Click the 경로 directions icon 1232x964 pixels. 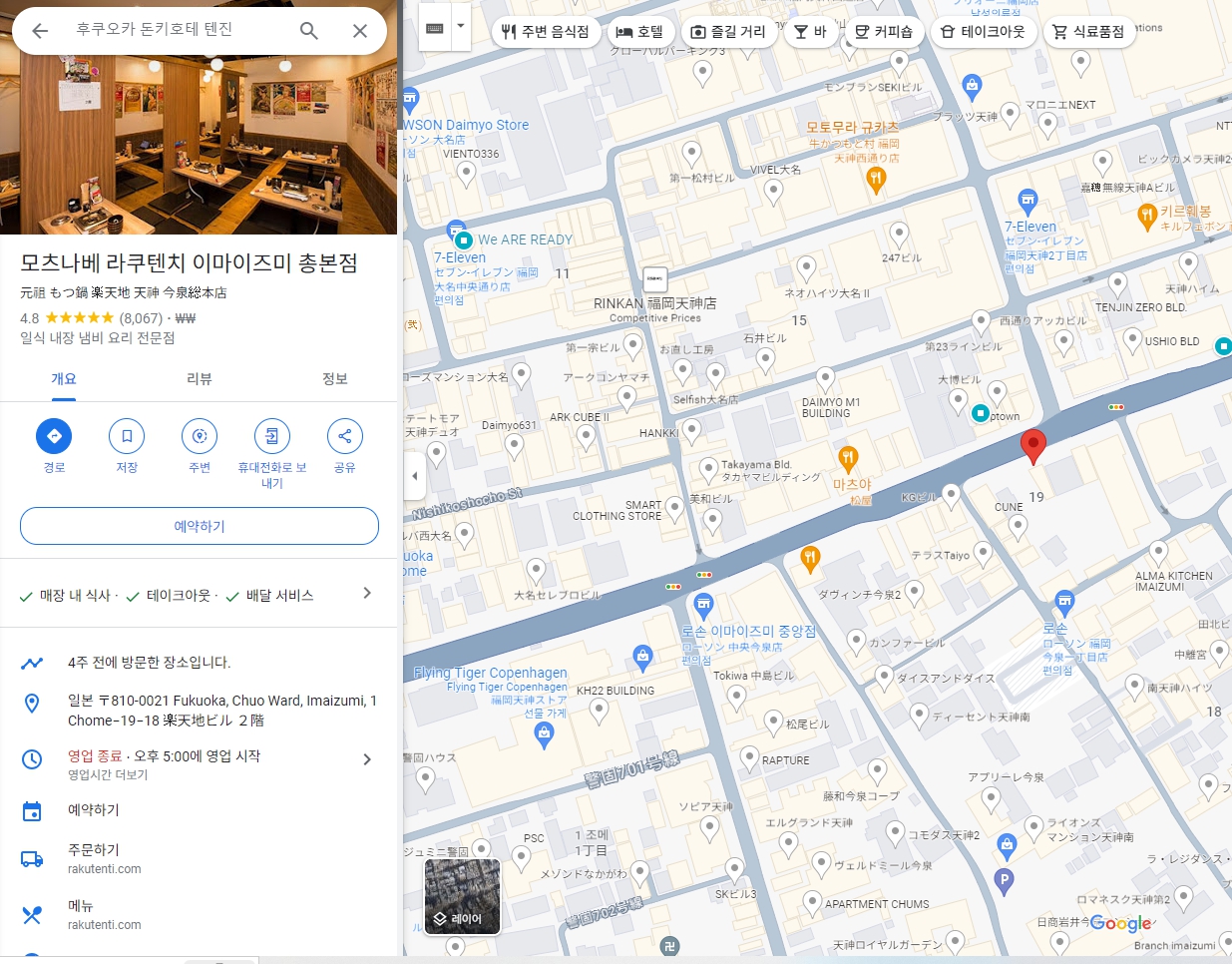coord(54,436)
